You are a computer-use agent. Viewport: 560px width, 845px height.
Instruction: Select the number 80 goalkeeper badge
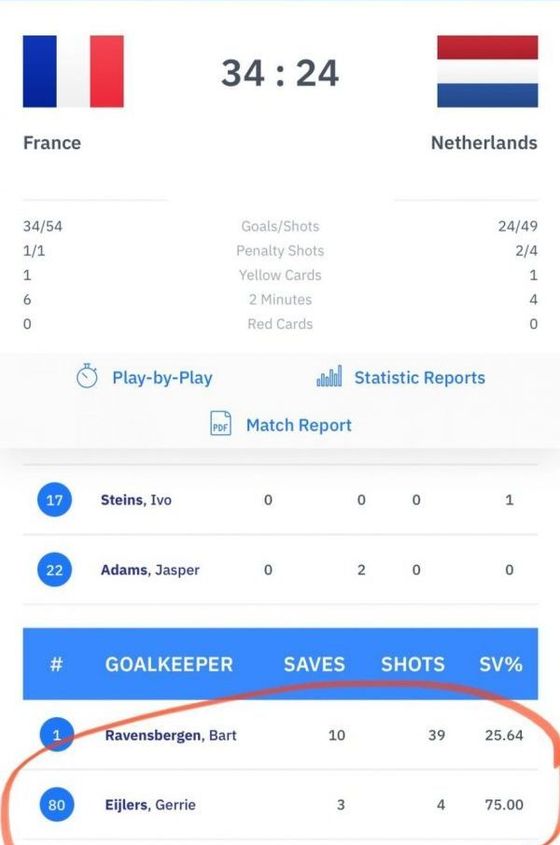click(57, 805)
